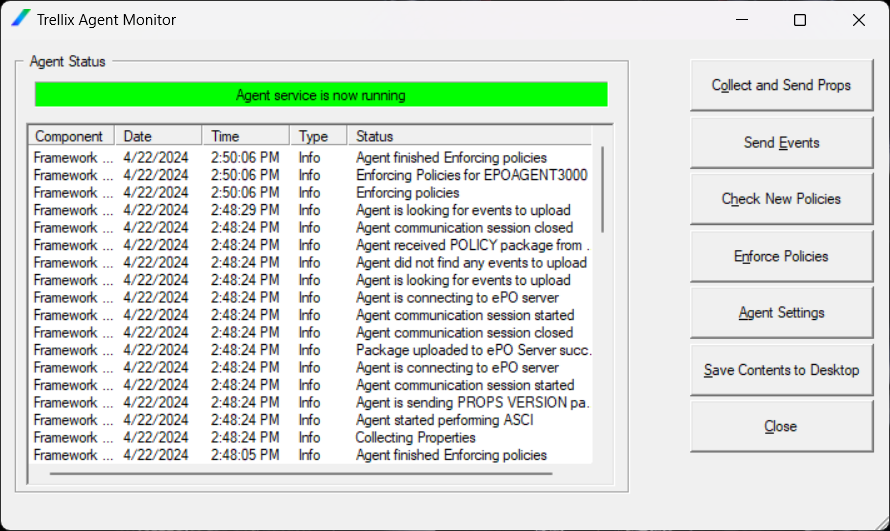Viewport: 890px width, 531px height.
Task: Click the vertical scrollbar of the log list
Action: (602, 190)
